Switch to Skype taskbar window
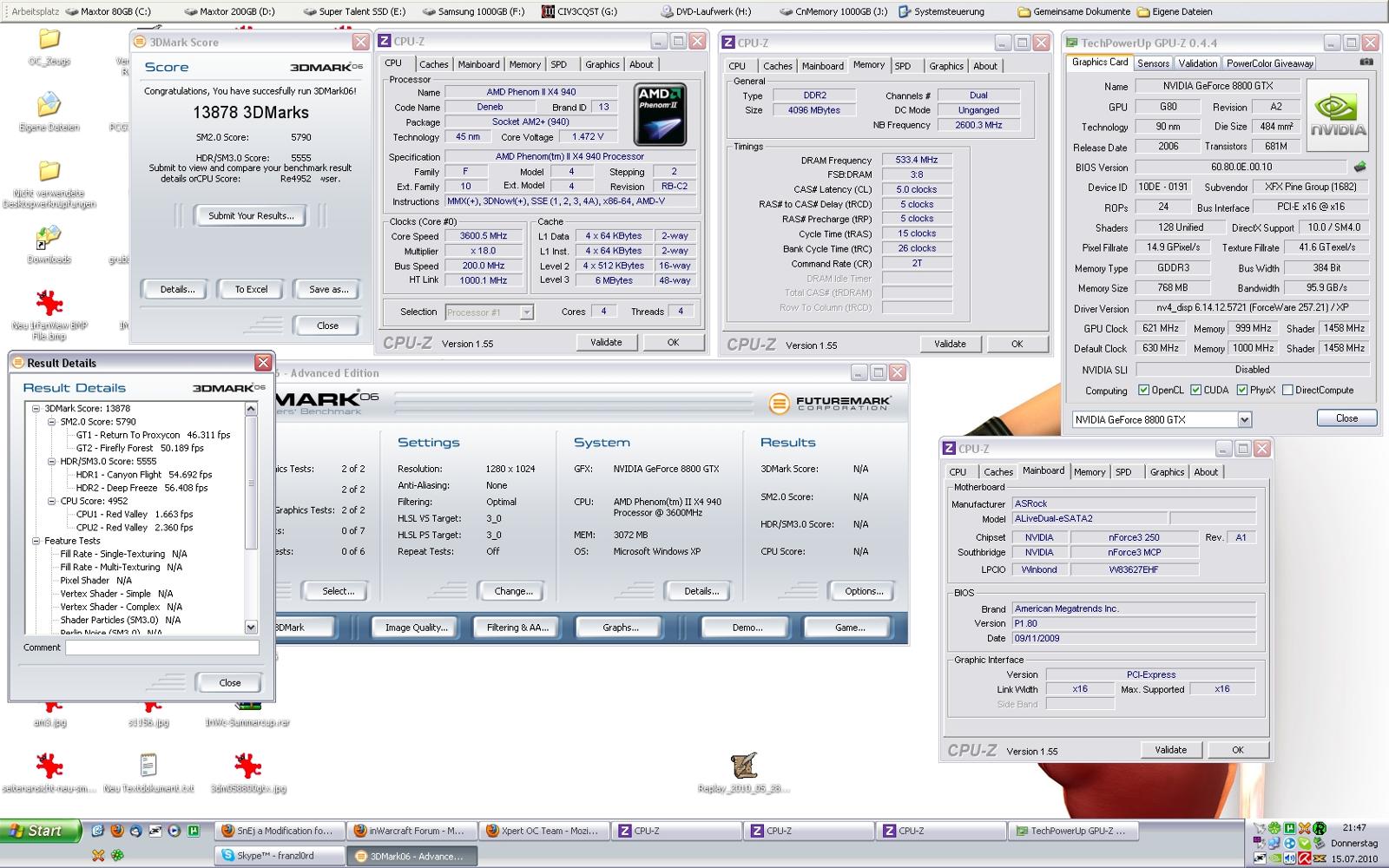The width and height of the screenshot is (1389, 868). tap(280, 856)
